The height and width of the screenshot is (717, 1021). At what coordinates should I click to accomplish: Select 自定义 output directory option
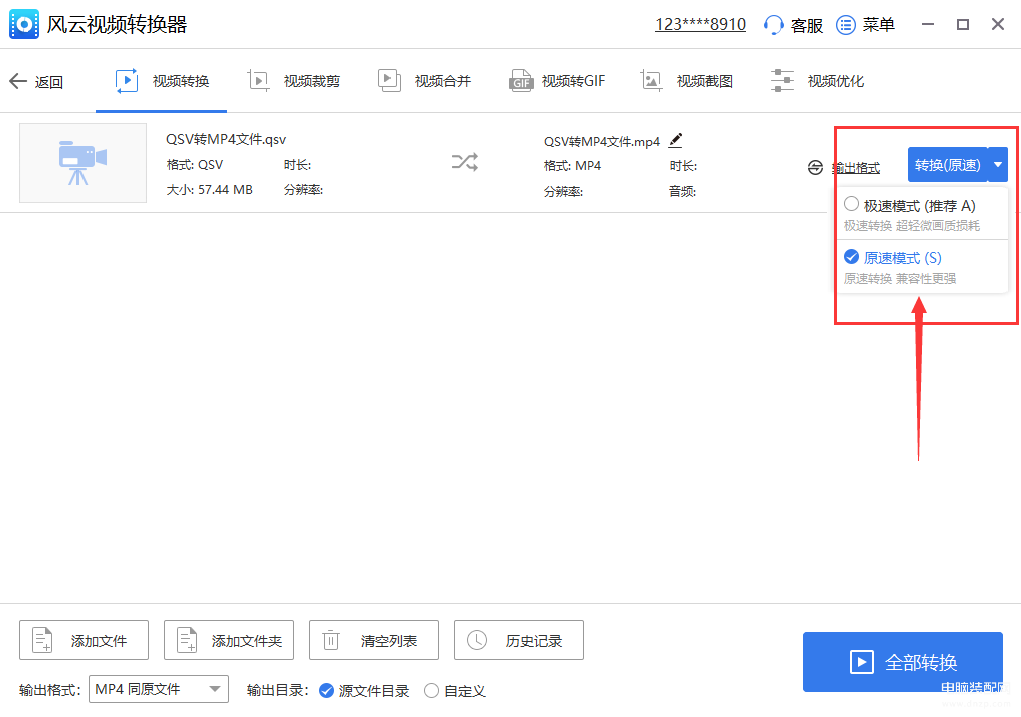(x=455, y=691)
